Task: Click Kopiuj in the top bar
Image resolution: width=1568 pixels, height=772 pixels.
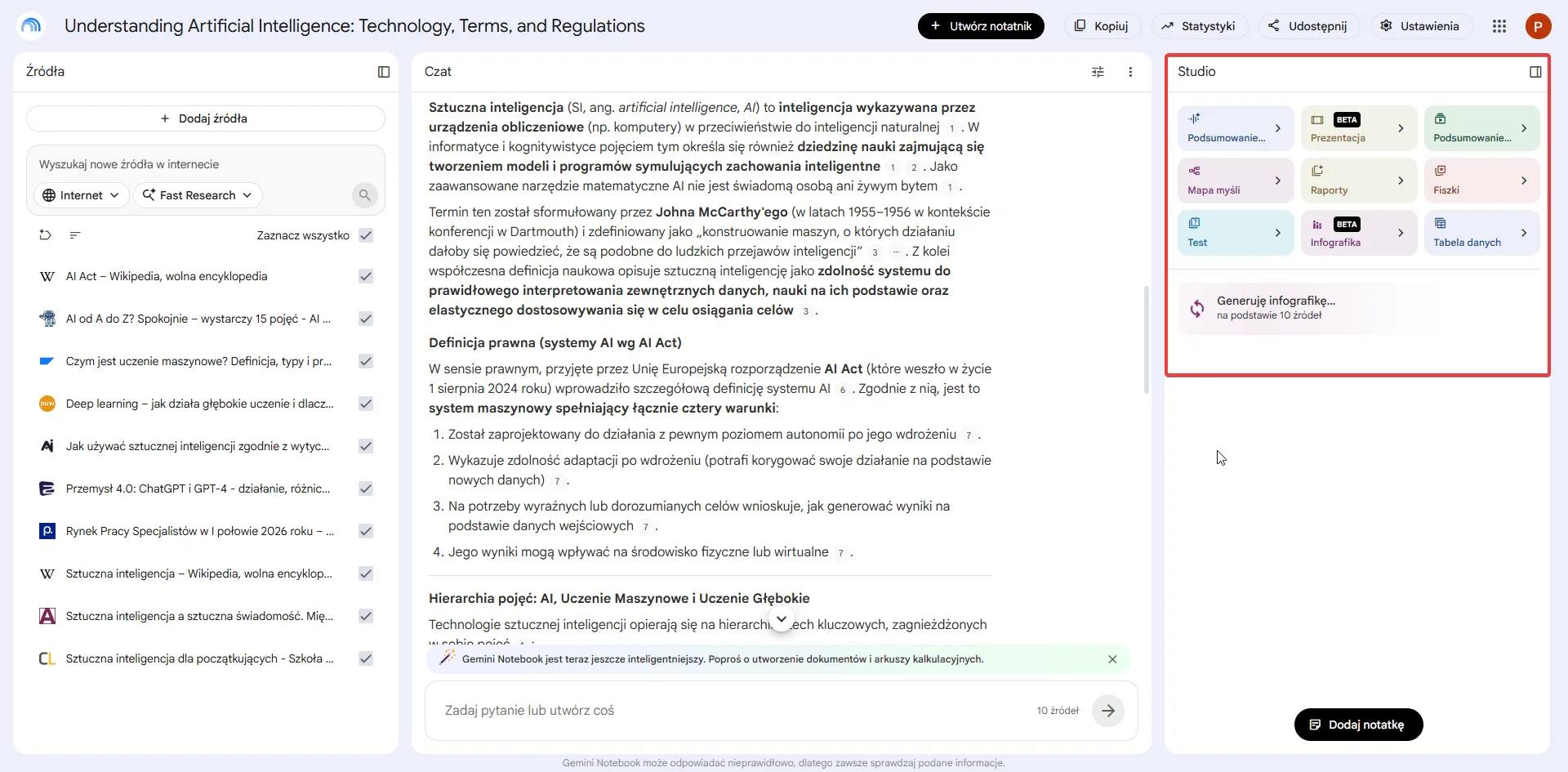Action: pos(1101,26)
